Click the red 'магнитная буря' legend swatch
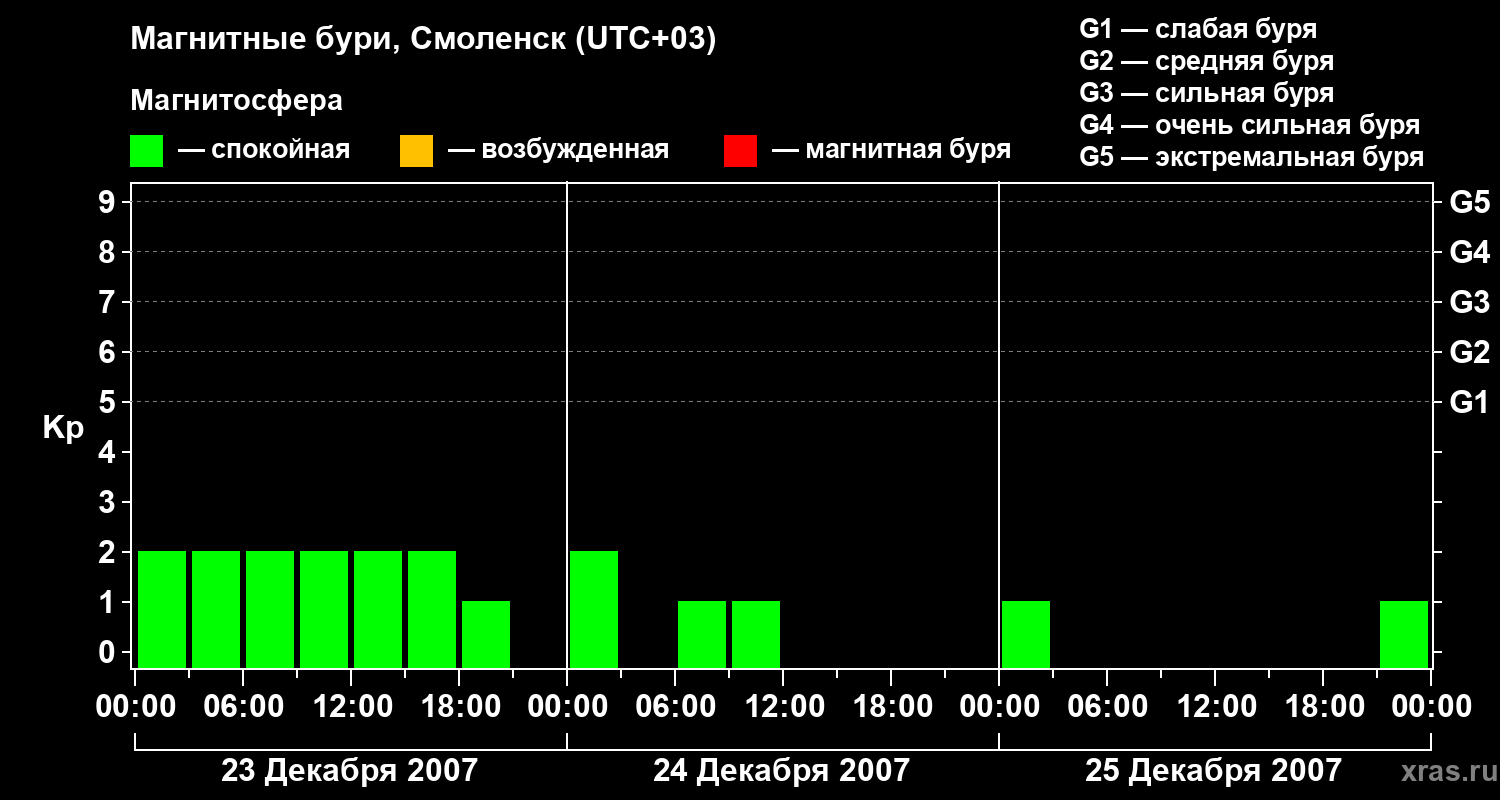Screen dimensions: 1500x800 pyautogui.click(x=740, y=151)
